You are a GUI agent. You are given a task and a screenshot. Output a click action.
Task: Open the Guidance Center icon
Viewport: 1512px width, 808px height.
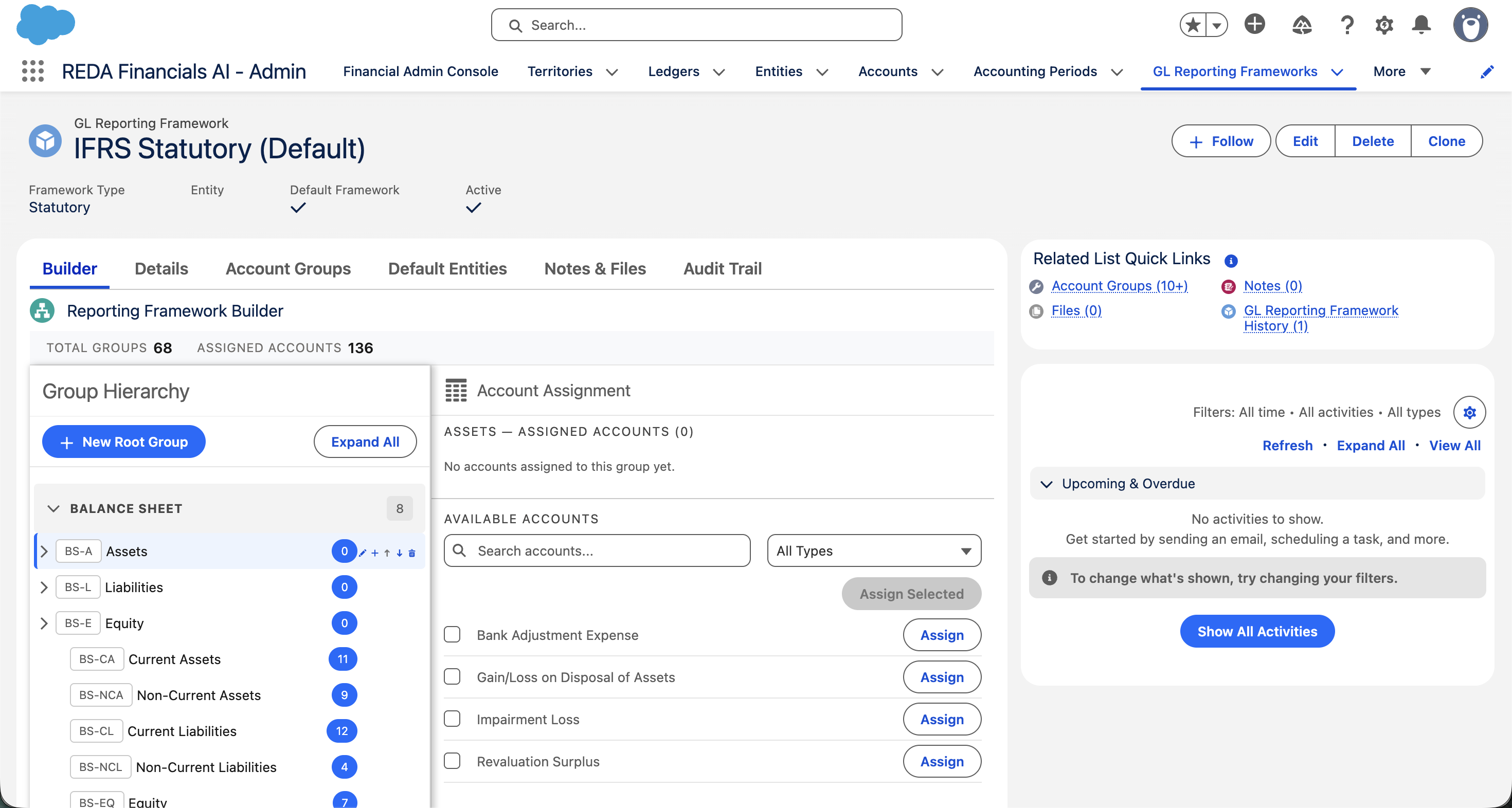pos(1302,25)
